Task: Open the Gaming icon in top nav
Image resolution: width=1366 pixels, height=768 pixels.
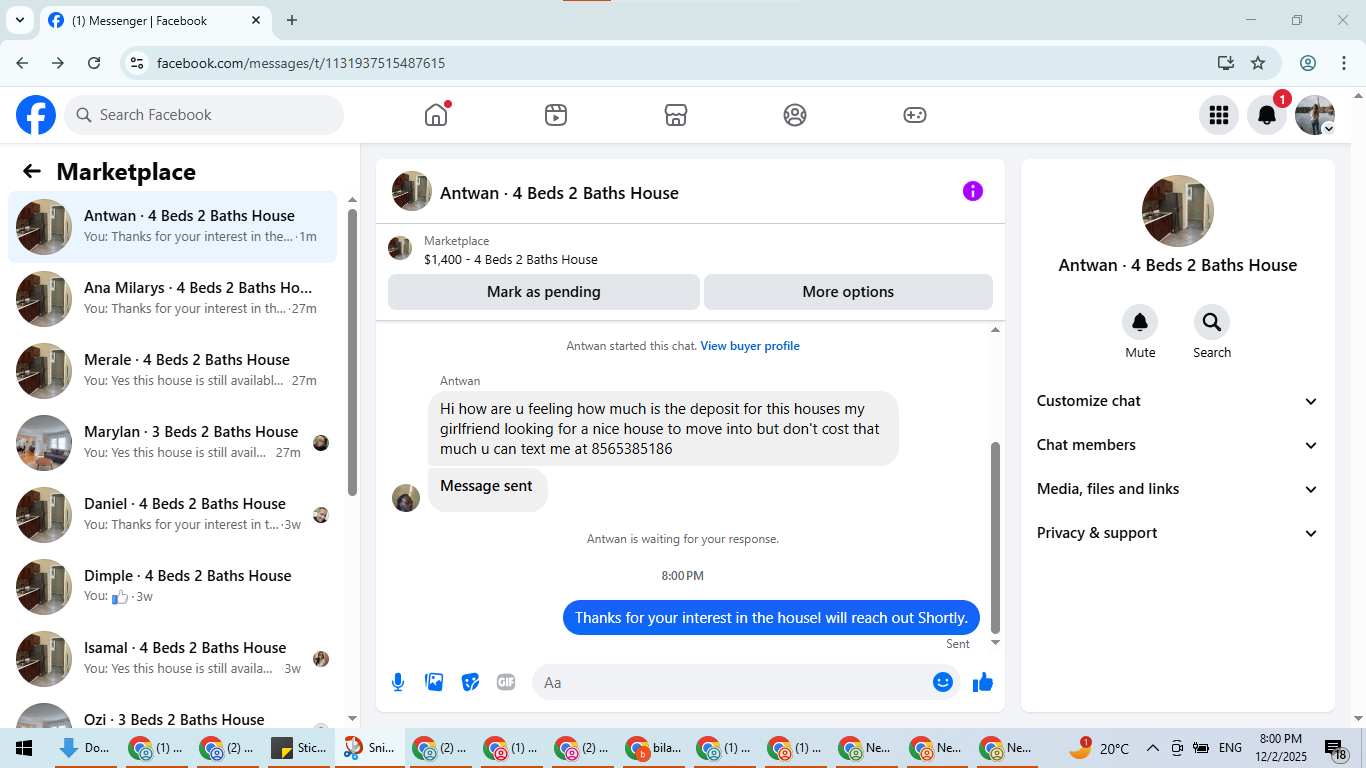Action: tap(915, 115)
